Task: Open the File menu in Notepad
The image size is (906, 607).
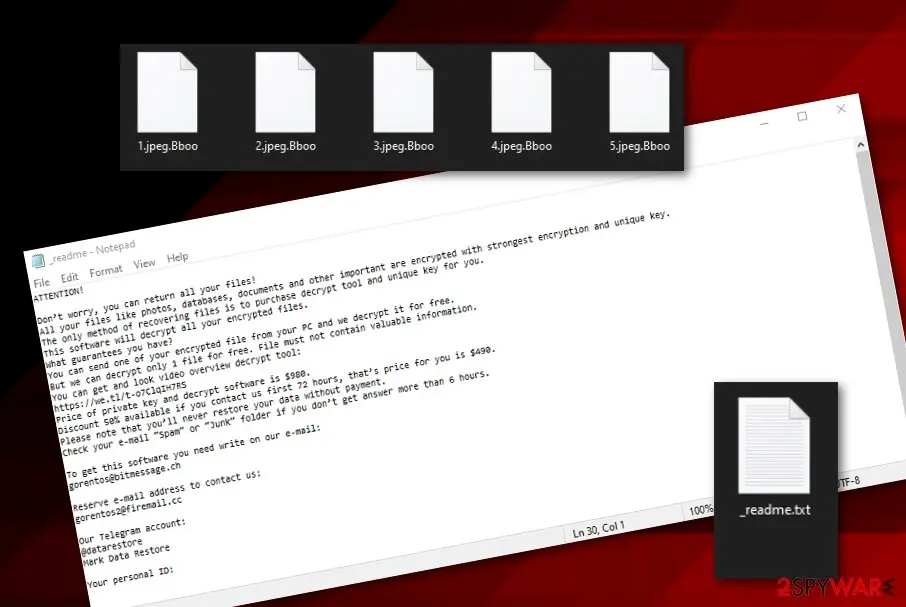Action: tap(42, 283)
